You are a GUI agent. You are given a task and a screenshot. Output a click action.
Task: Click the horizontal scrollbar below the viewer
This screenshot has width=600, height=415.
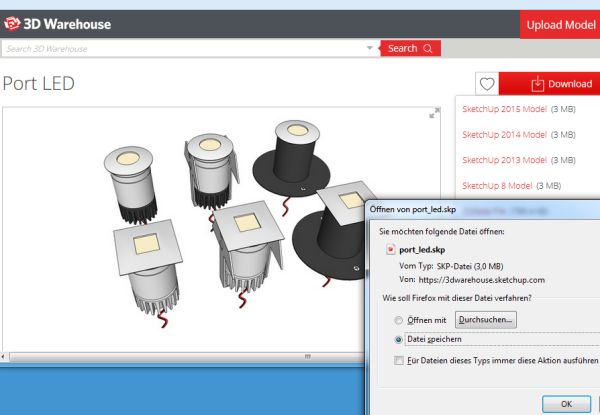point(180,355)
